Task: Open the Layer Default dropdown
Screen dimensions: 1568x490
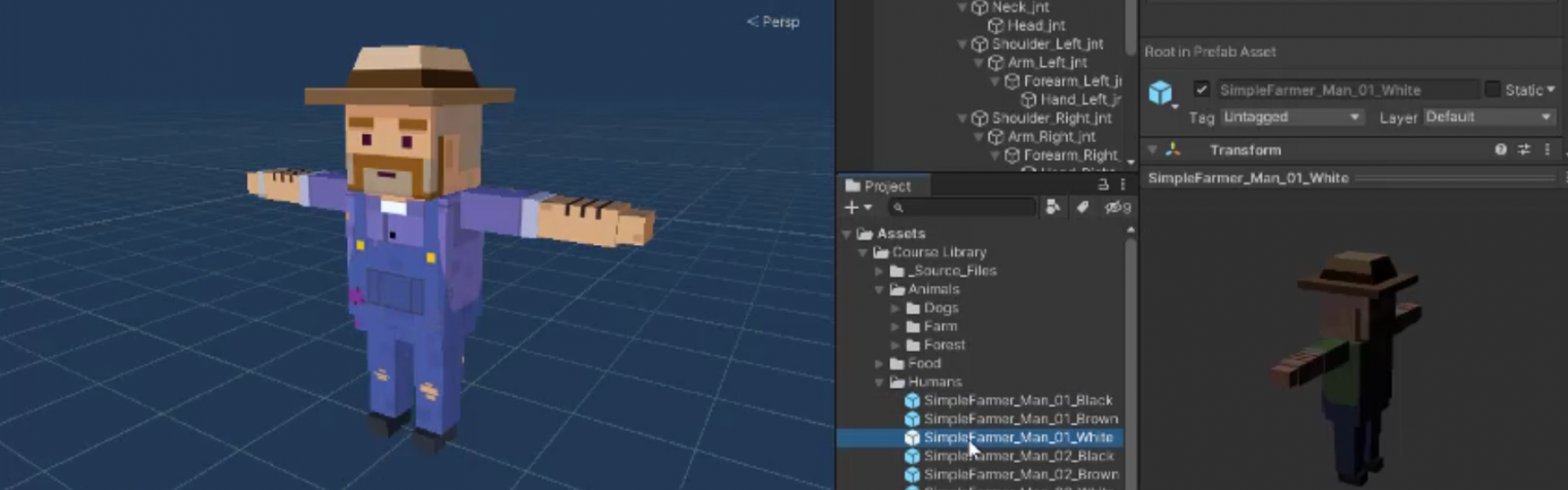Action: tap(1488, 118)
